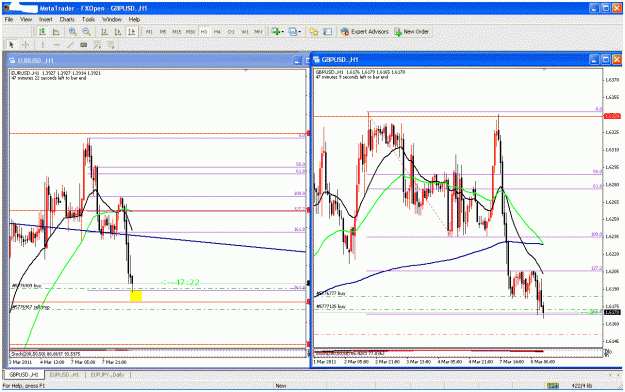Switch timeframe to M15
Image resolution: width=625 pixels, height=392 pixels.
[177, 32]
